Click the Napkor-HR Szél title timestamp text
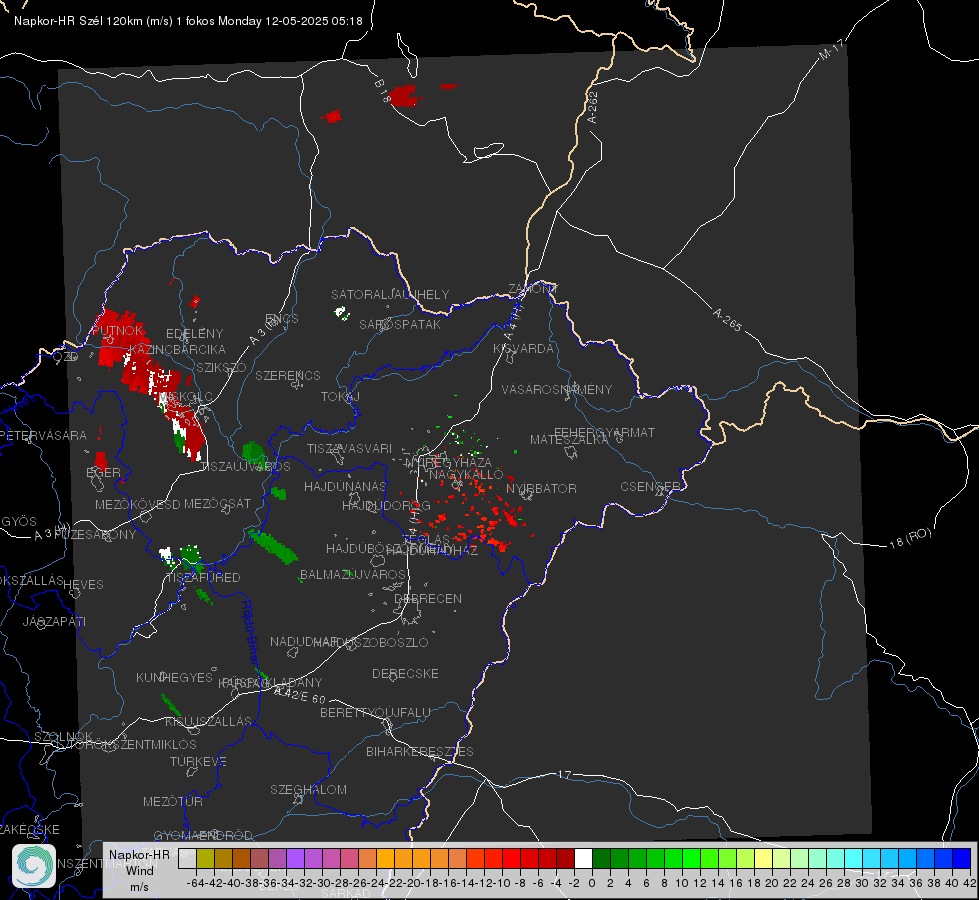Image resolution: width=979 pixels, height=900 pixels. (188, 21)
